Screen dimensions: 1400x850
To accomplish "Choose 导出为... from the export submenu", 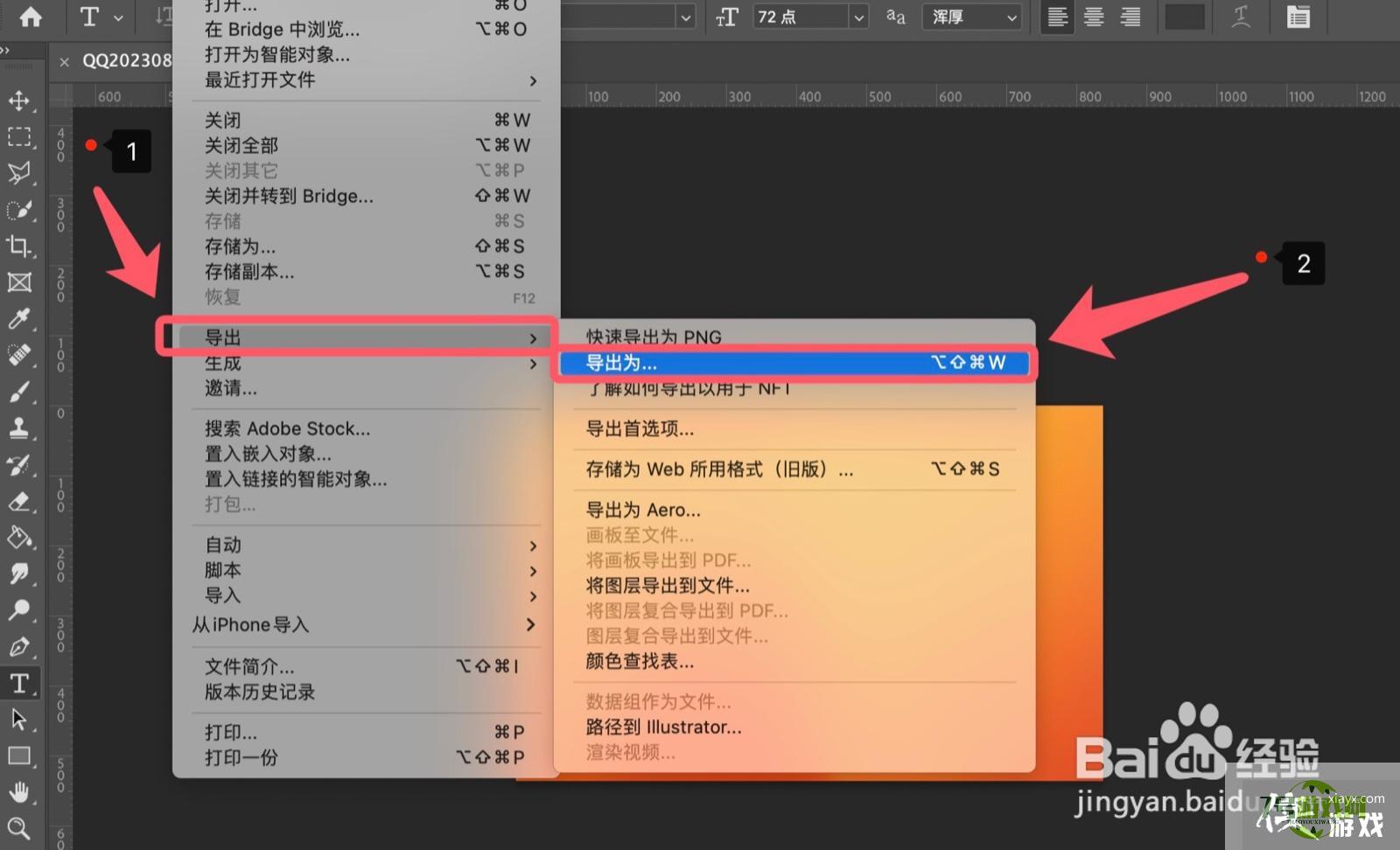I will [794, 362].
